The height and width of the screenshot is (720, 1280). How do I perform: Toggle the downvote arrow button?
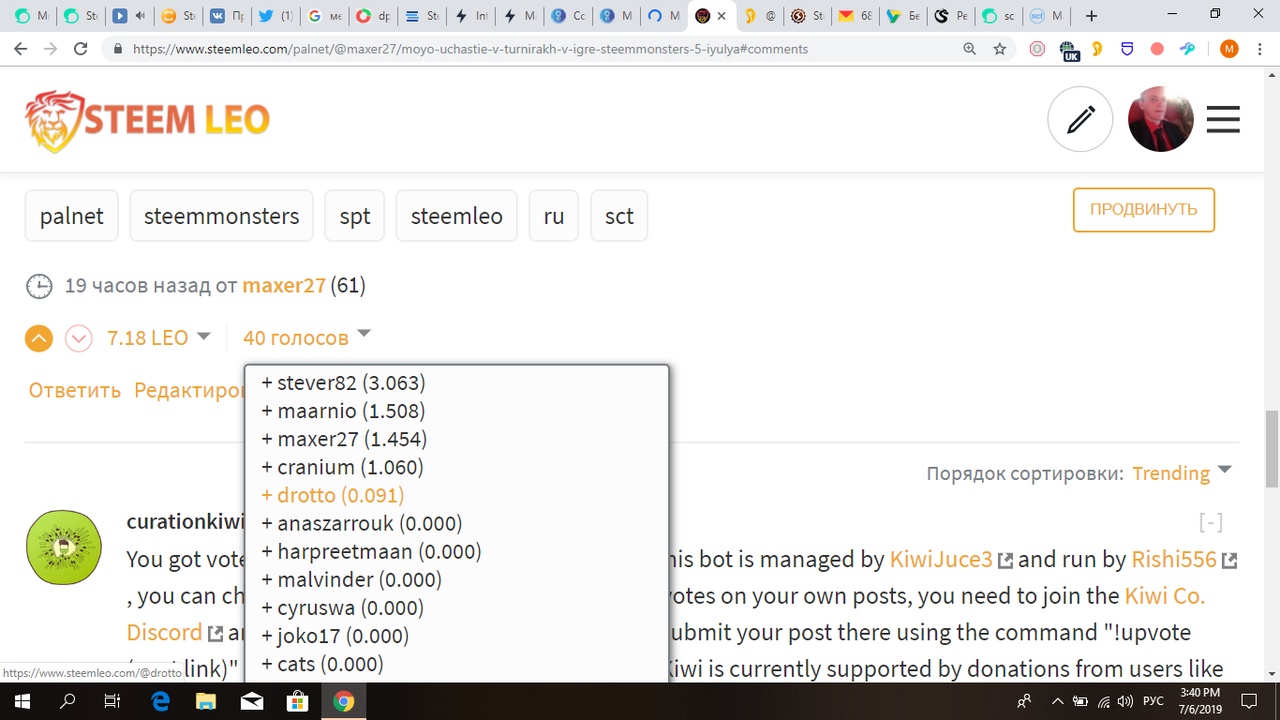pos(78,339)
